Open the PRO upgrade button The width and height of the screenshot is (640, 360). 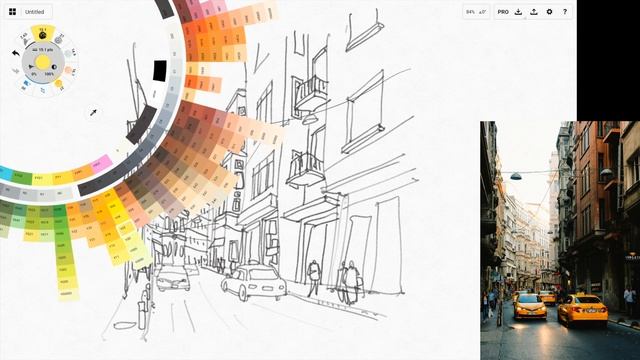(x=503, y=12)
